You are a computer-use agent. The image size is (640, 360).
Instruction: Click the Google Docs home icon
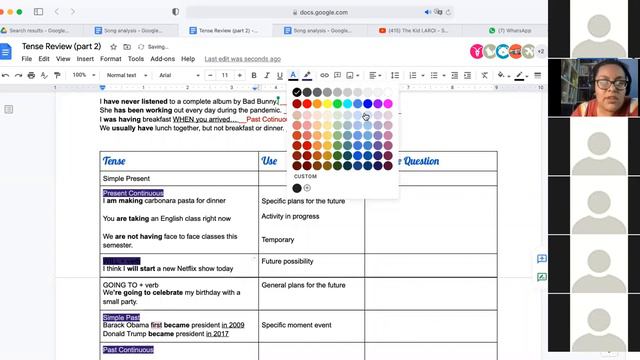tap(6, 52)
